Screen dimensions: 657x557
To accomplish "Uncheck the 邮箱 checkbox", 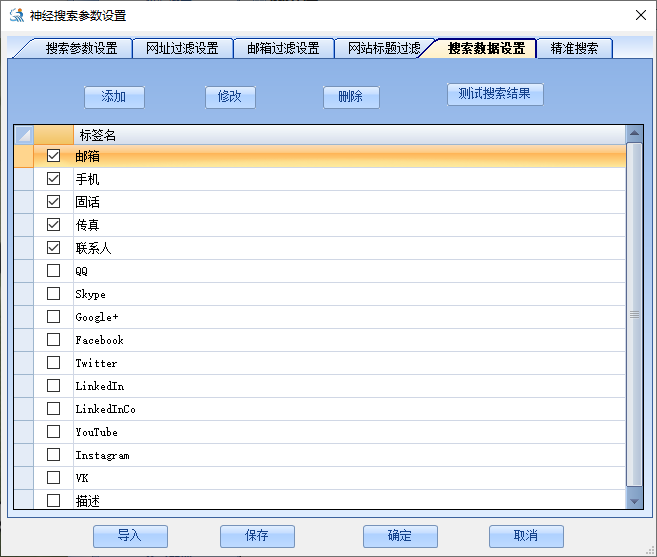I will [x=53, y=156].
